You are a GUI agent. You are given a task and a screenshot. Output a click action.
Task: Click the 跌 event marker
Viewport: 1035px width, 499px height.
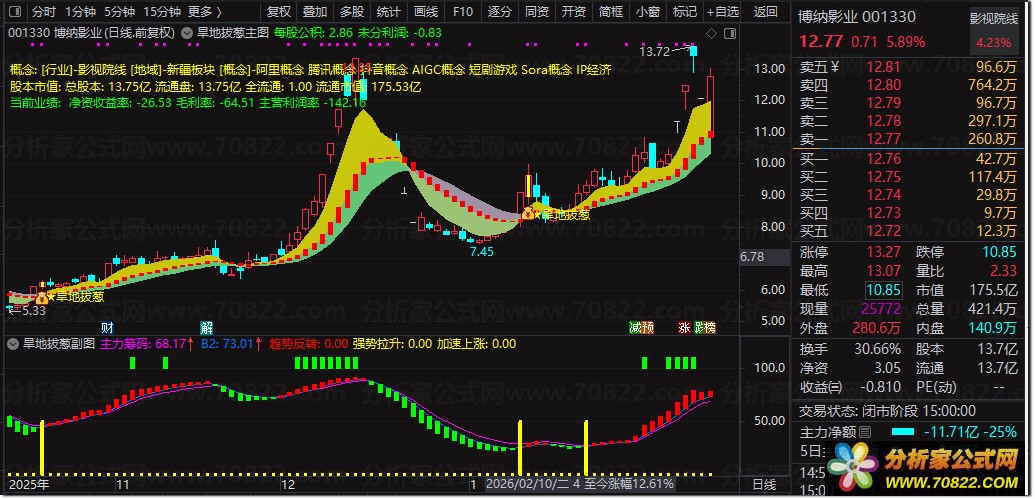click(x=699, y=327)
